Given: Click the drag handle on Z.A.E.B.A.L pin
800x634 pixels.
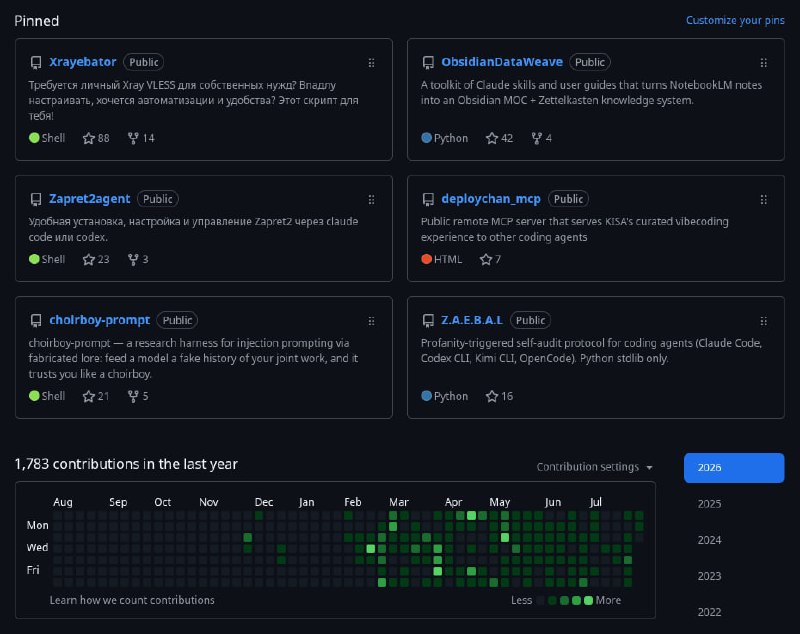Looking at the screenshot, I should 763,321.
